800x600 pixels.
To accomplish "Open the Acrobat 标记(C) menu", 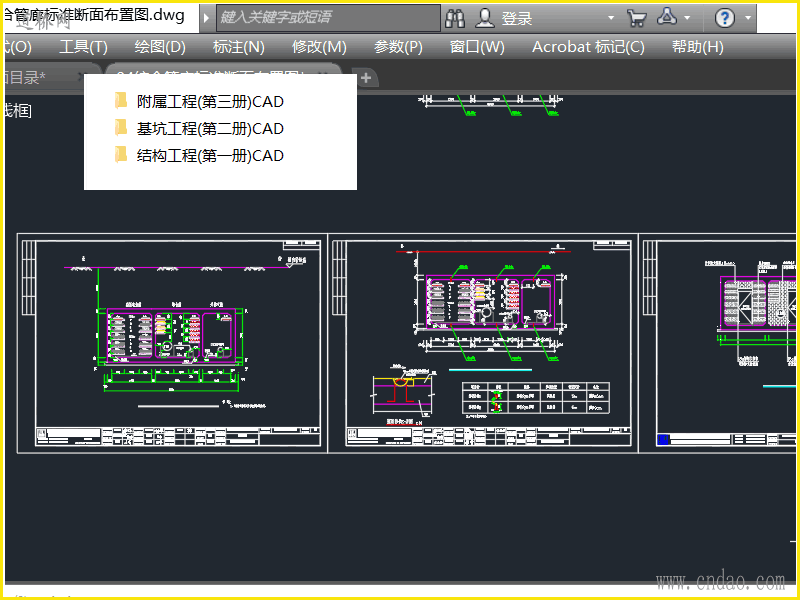I will pyautogui.click(x=588, y=47).
